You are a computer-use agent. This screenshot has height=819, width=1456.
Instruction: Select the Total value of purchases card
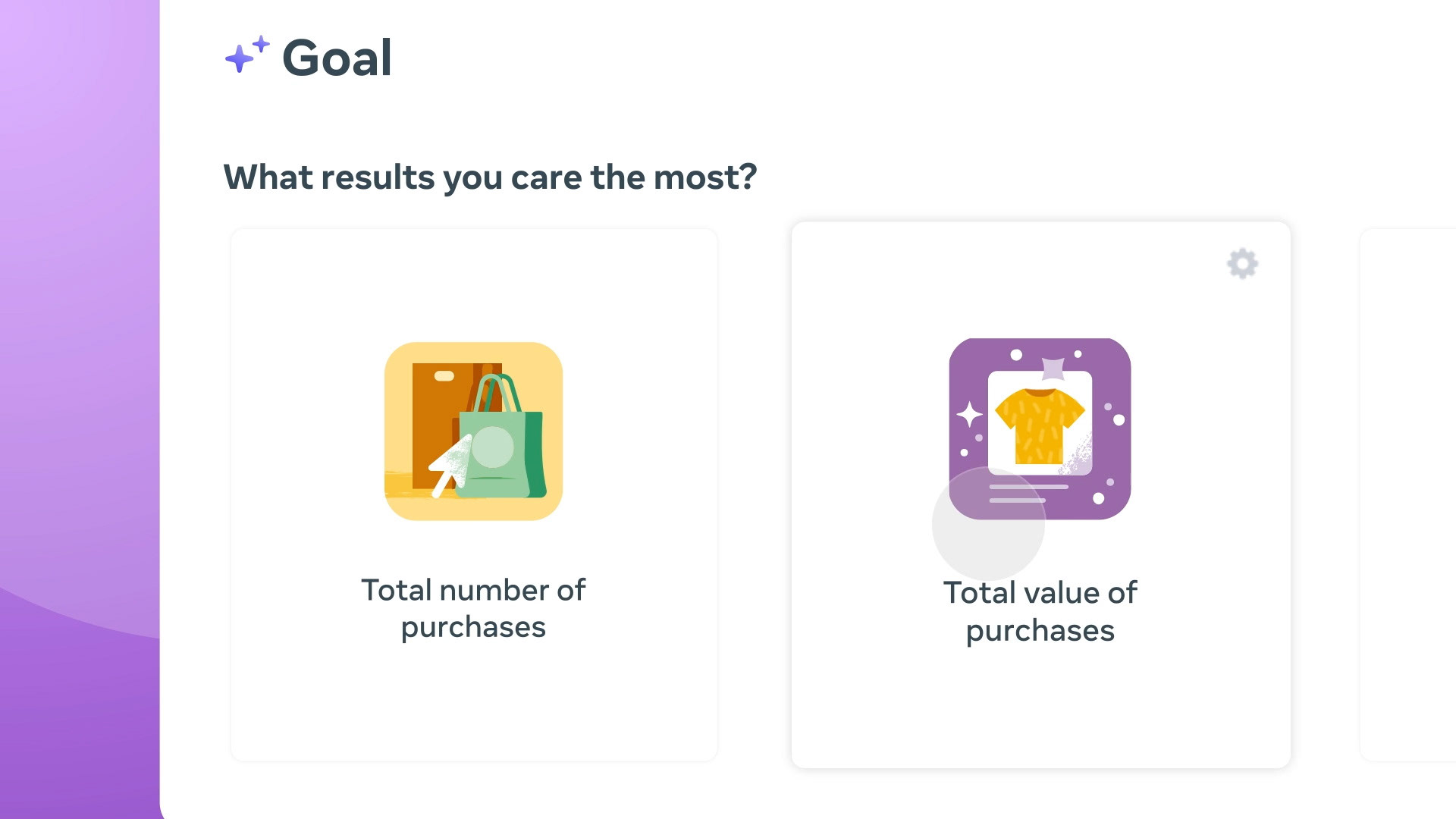click(x=1040, y=494)
